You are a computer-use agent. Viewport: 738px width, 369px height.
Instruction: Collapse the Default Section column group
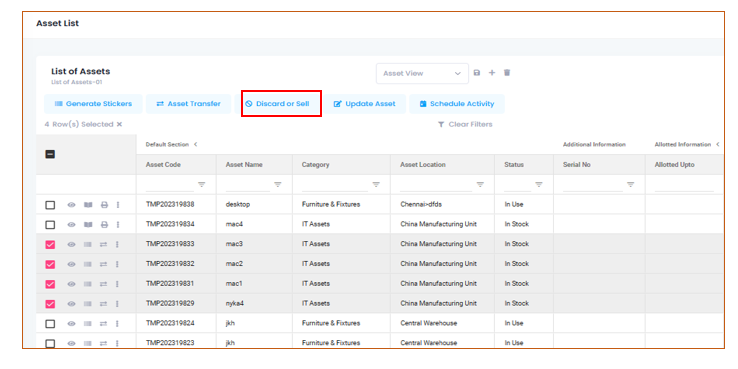[x=195, y=144]
